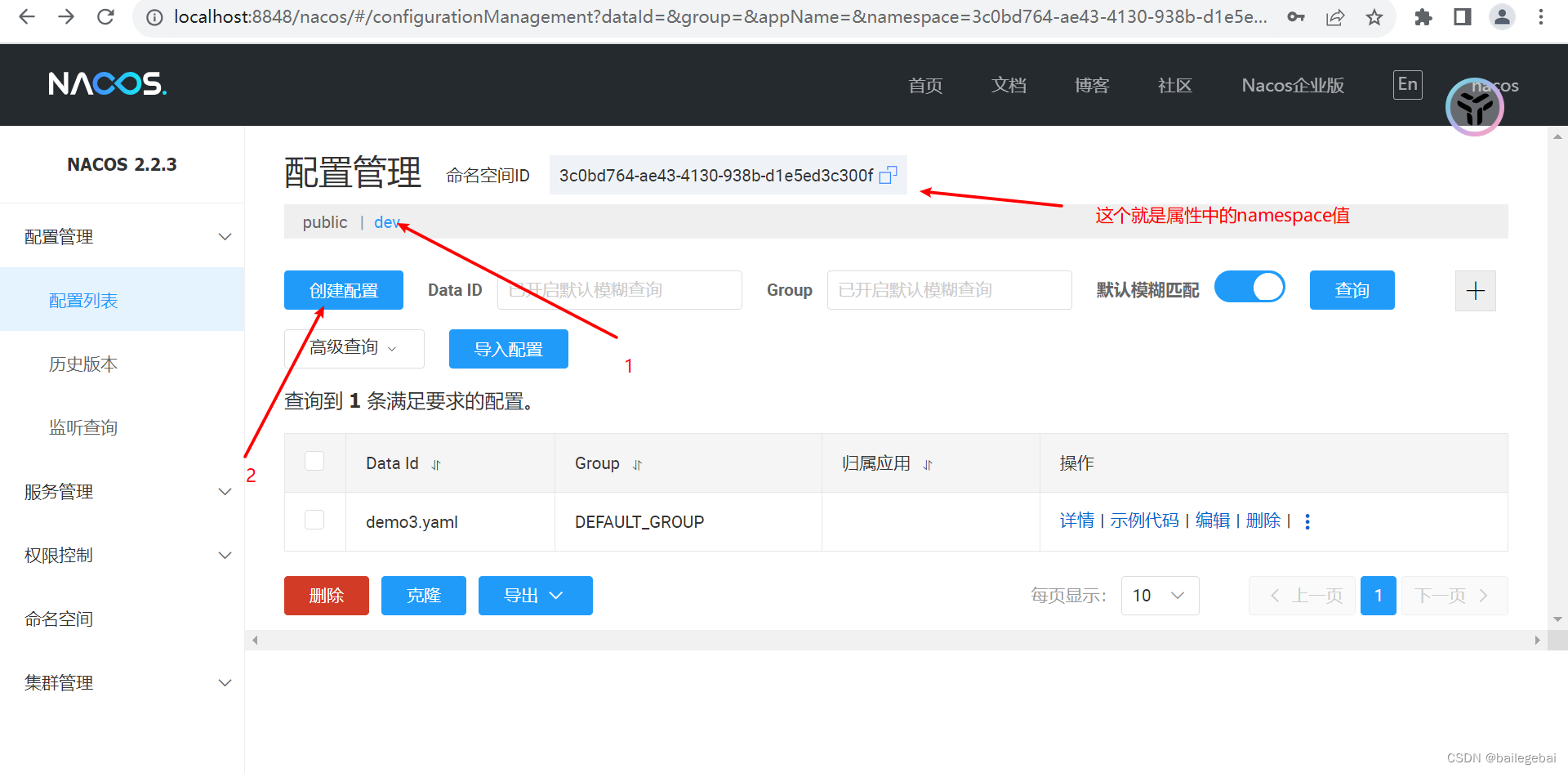Bookmark this page with the star icon

point(1374,17)
